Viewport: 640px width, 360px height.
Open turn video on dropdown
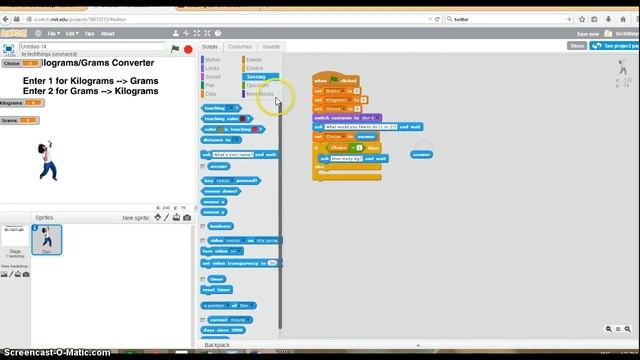tap(239, 251)
